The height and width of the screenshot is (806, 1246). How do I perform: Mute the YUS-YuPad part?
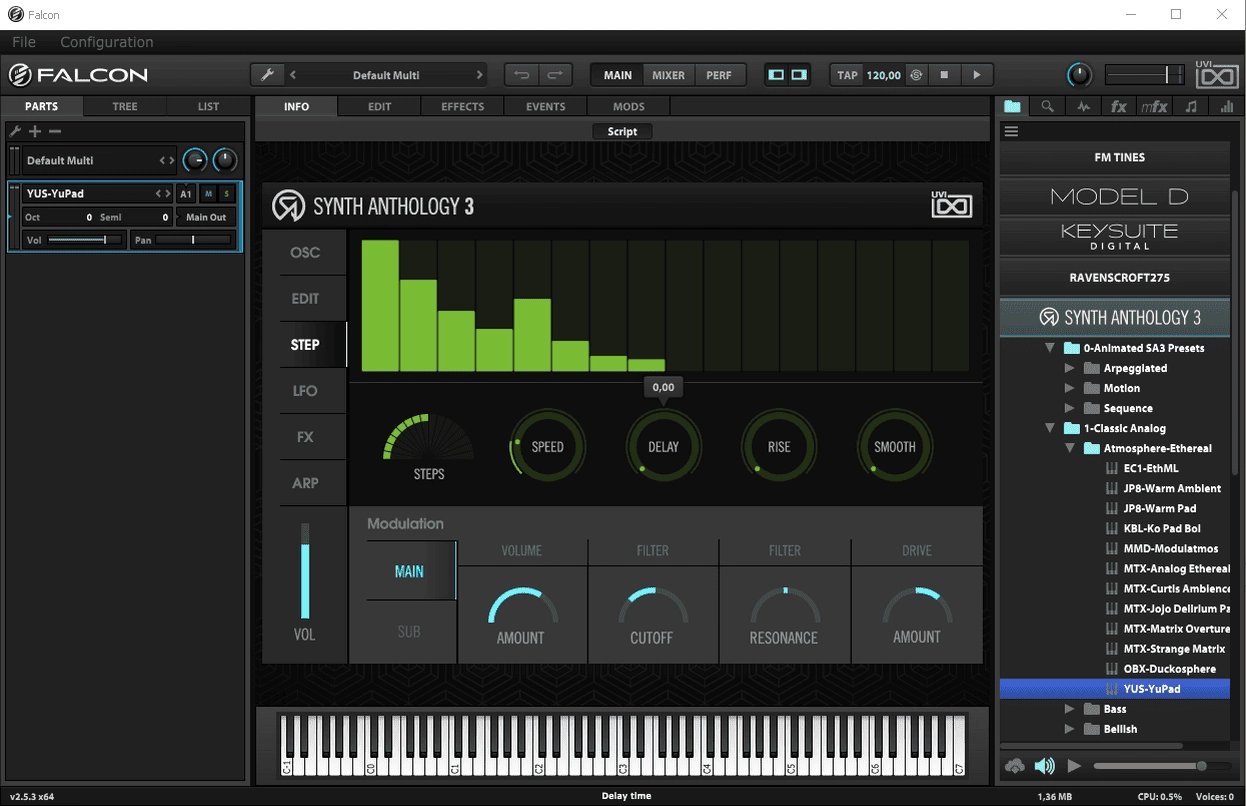coord(208,193)
